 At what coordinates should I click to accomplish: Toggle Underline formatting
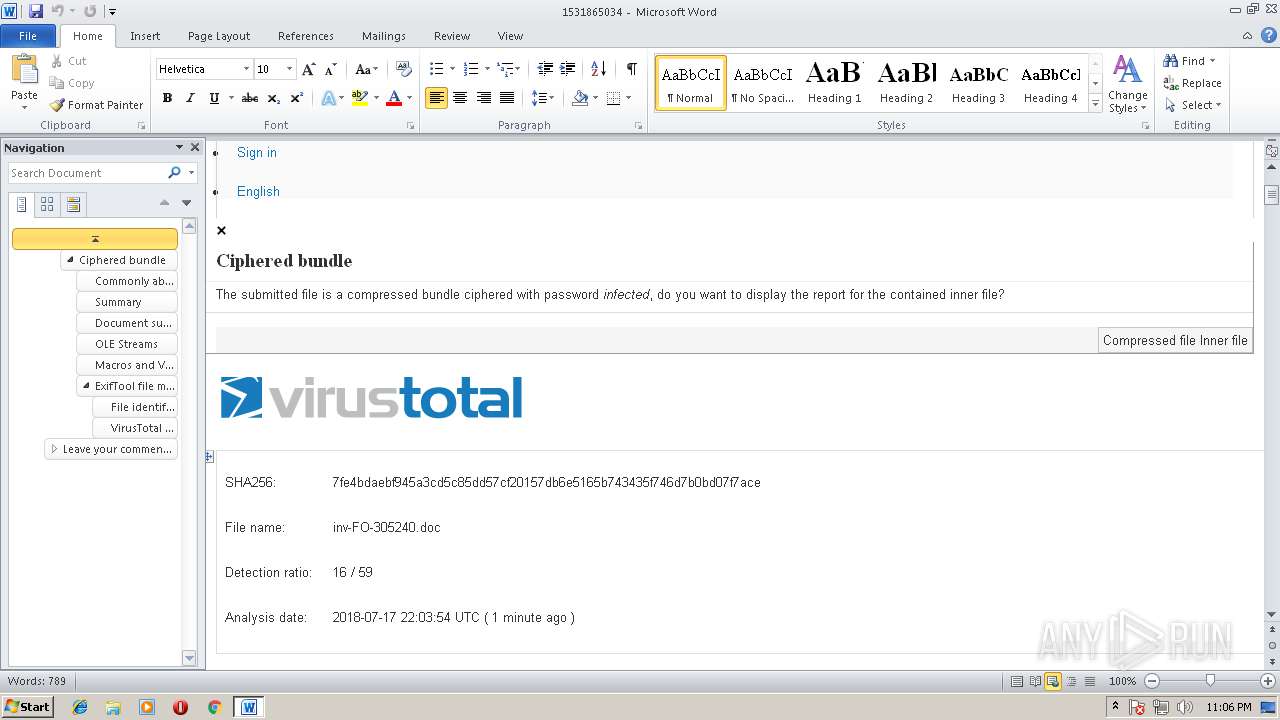tap(214, 98)
